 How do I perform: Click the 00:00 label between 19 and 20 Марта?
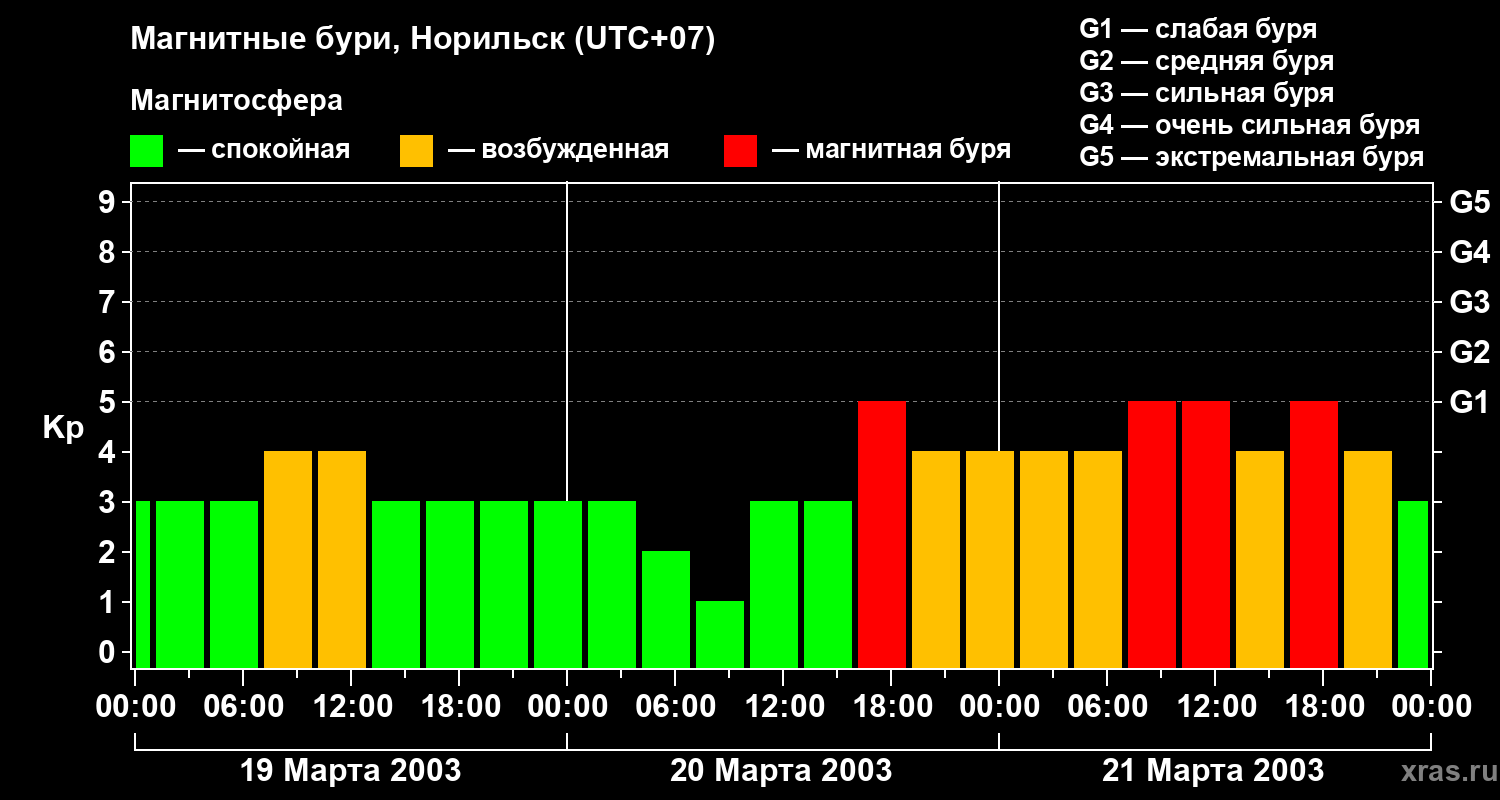[x=567, y=706]
